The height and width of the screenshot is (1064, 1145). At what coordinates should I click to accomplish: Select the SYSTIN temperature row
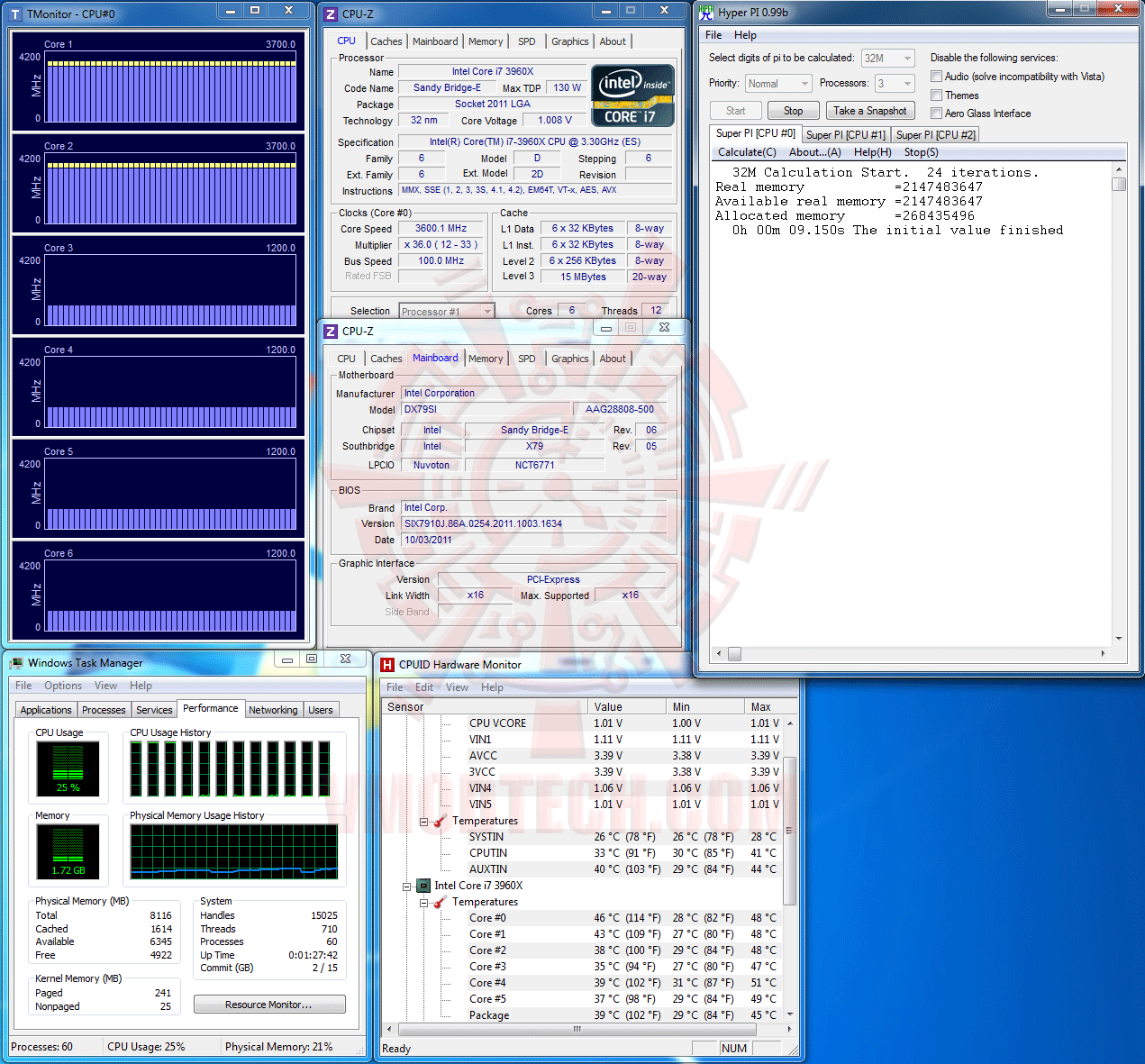[583, 837]
